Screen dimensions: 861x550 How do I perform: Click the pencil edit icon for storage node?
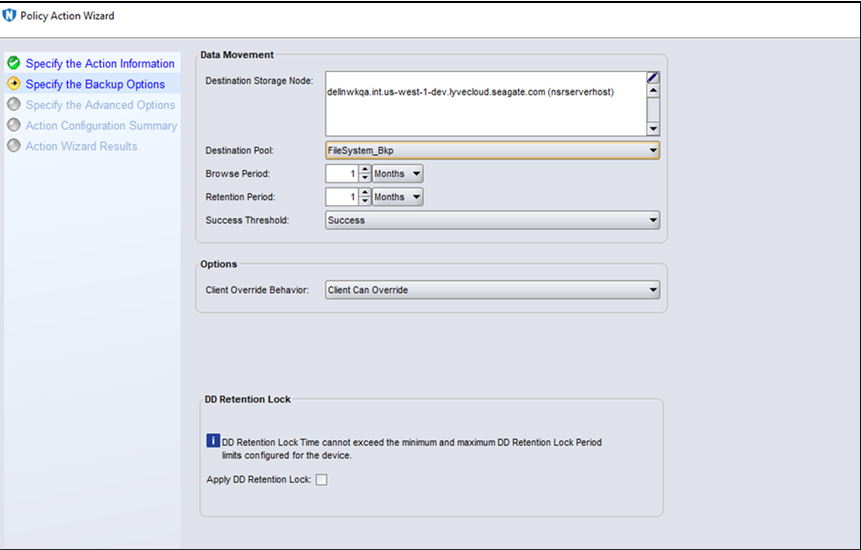pyautogui.click(x=653, y=77)
